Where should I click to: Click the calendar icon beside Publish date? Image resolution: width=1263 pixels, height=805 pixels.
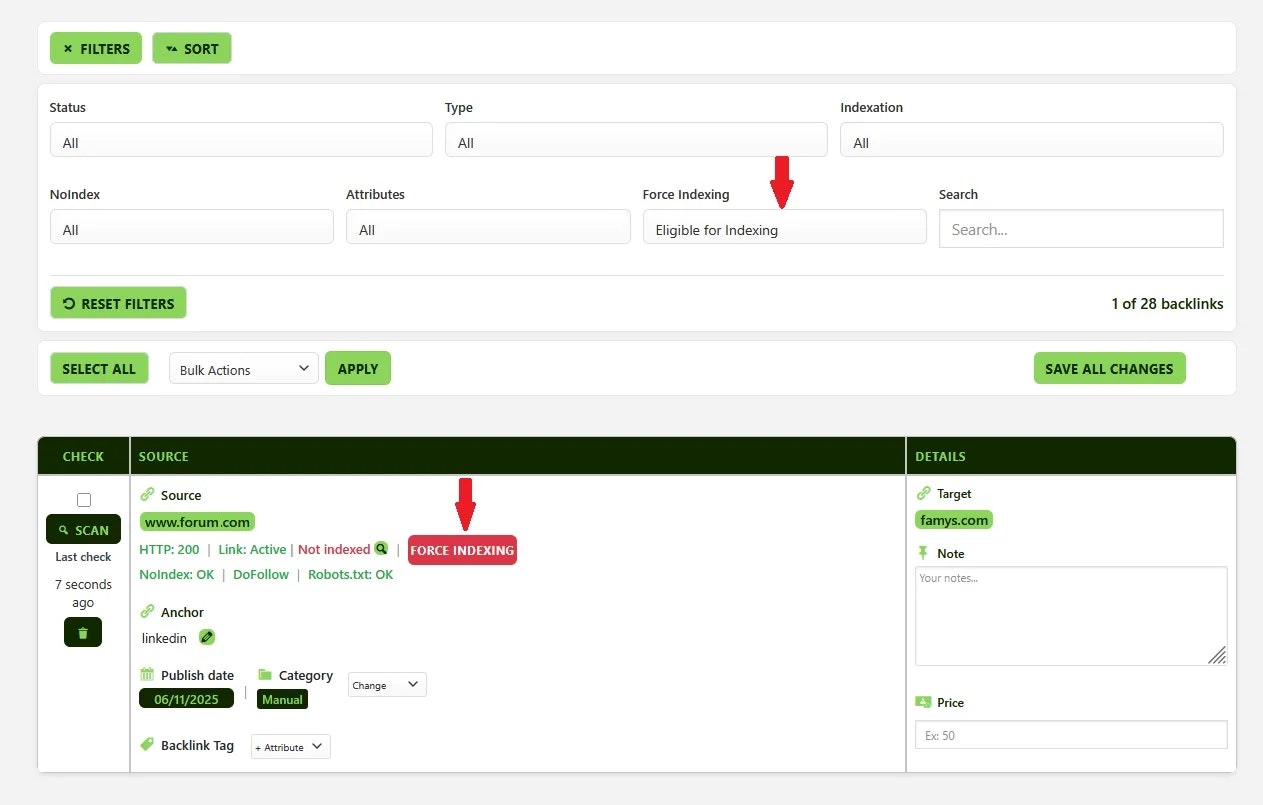point(147,674)
